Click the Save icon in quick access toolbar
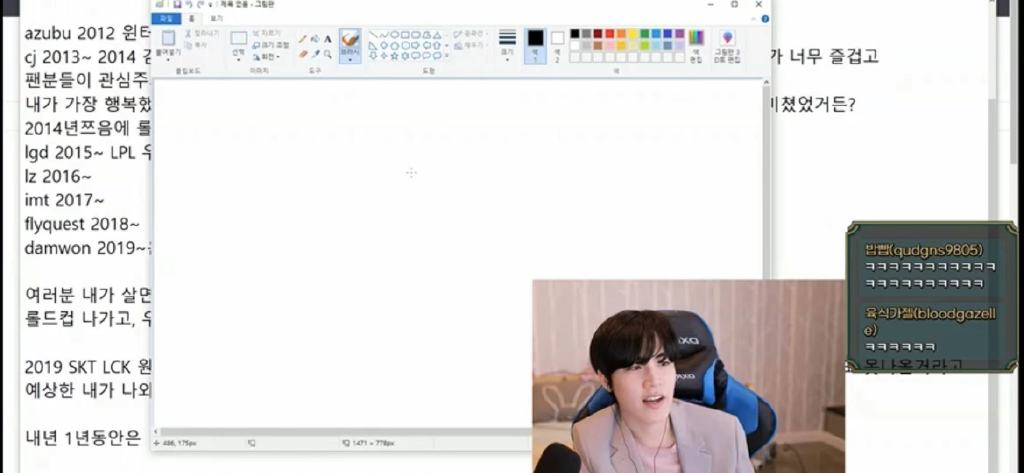1024x473 pixels. pos(178,4)
